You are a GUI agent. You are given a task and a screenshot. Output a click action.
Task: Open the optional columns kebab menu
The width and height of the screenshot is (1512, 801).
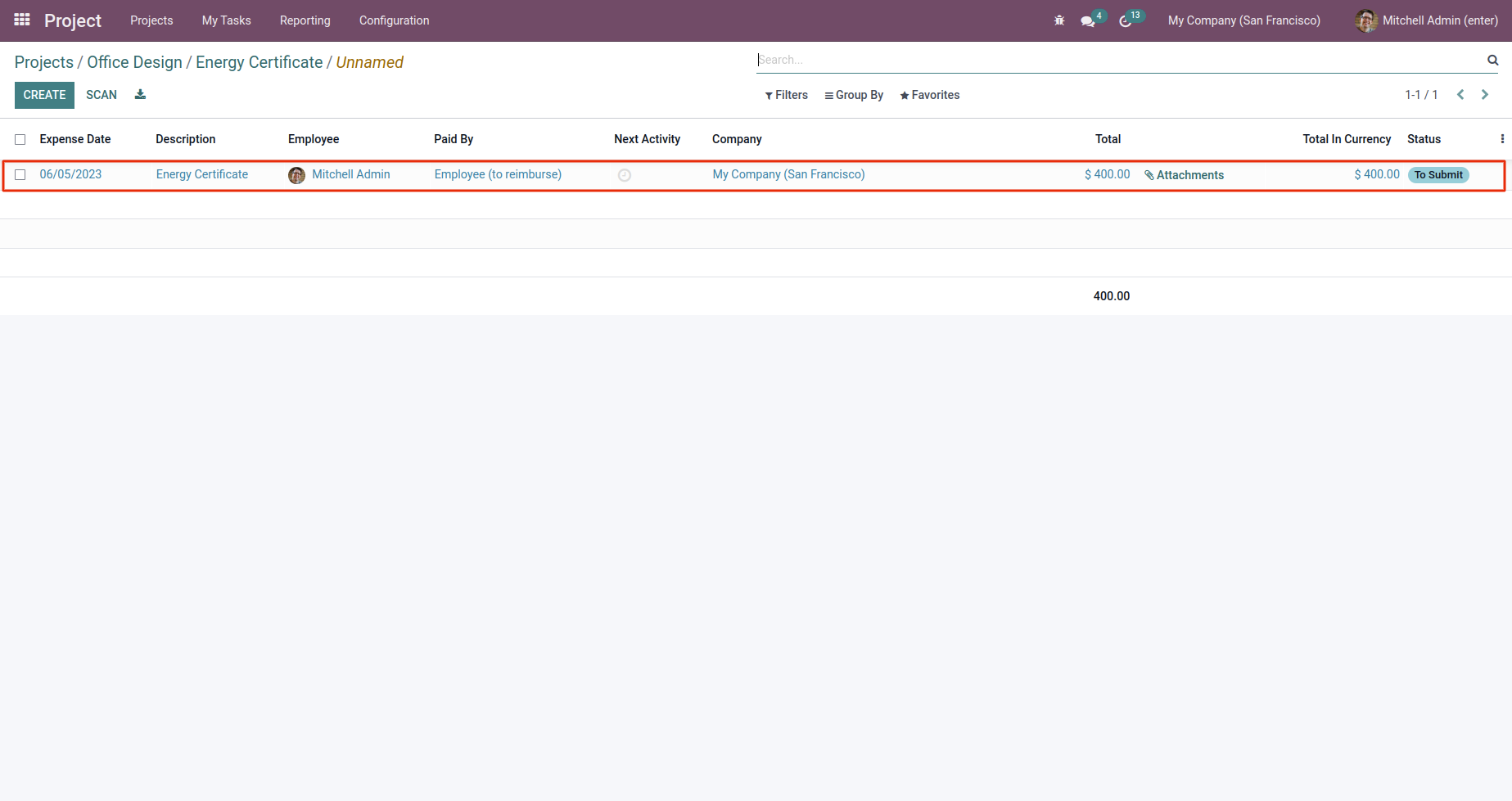(1502, 139)
